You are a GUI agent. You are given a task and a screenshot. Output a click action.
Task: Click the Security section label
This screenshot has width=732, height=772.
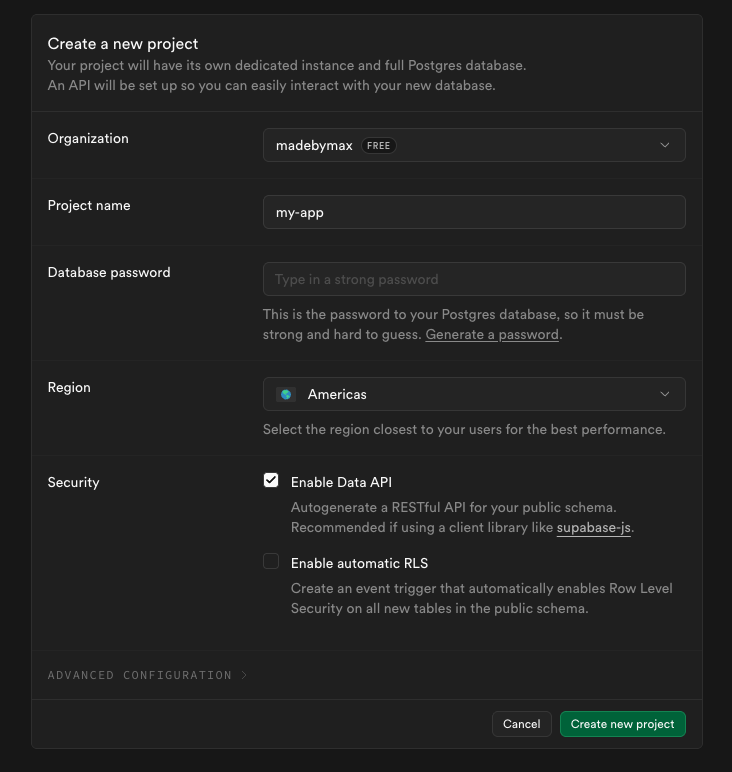73,482
